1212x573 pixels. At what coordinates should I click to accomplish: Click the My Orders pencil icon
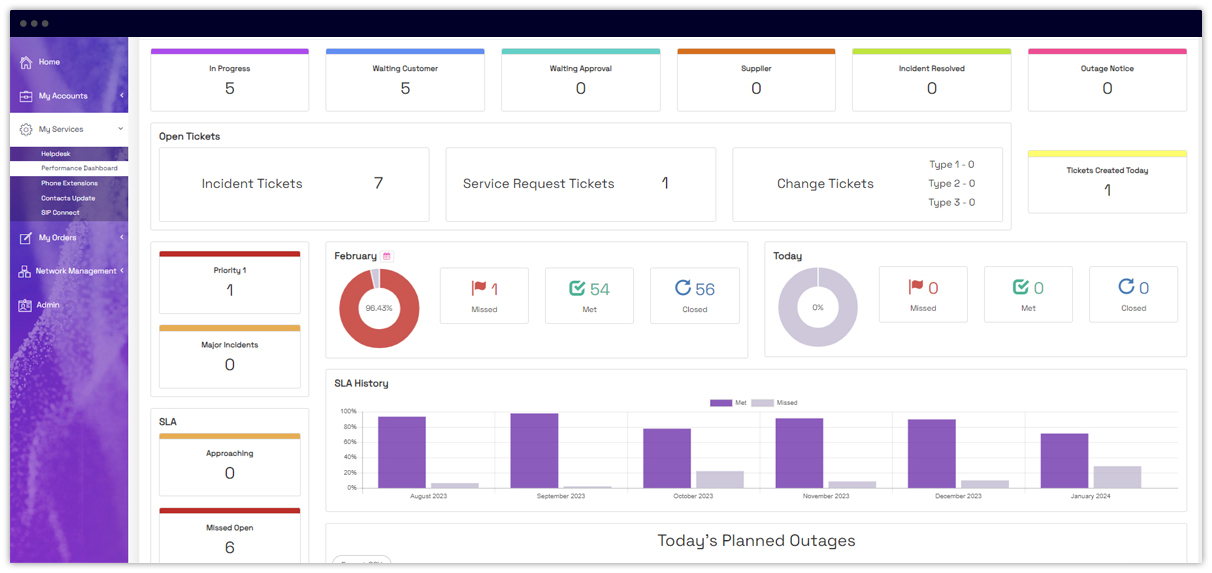(x=26, y=238)
